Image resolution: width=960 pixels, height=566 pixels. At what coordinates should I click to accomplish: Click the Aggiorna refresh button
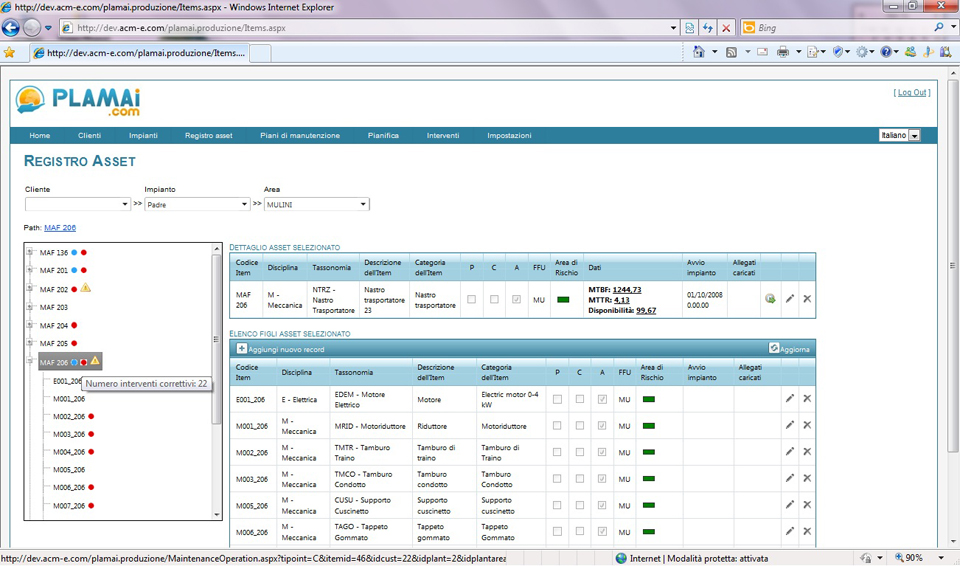coord(789,349)
